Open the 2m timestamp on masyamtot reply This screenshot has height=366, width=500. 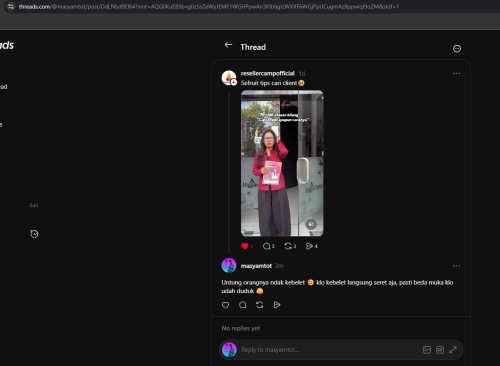click(x=279, y=266)
